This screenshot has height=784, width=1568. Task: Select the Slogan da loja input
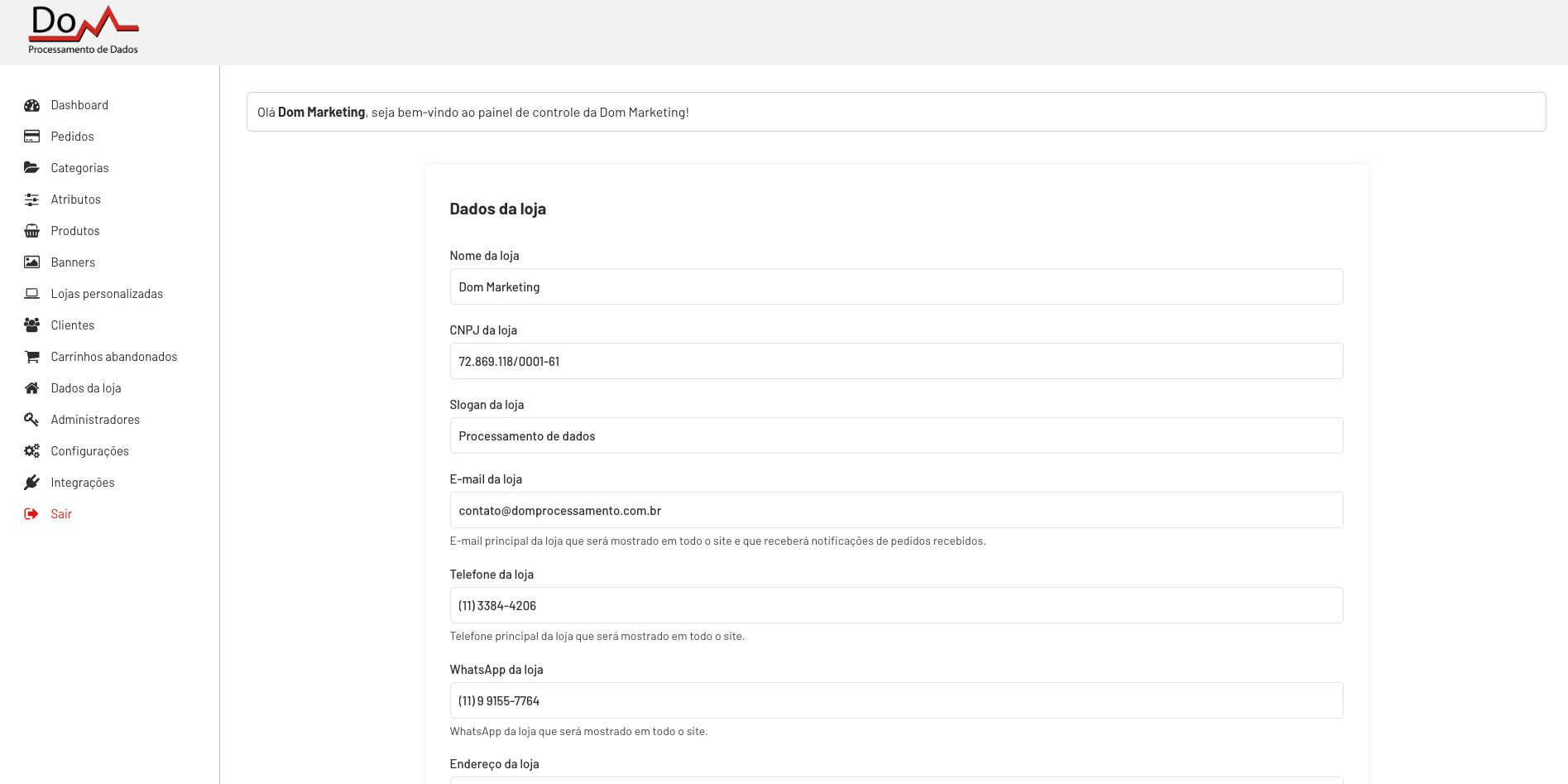pyautogui.click(x=896, y=435)
